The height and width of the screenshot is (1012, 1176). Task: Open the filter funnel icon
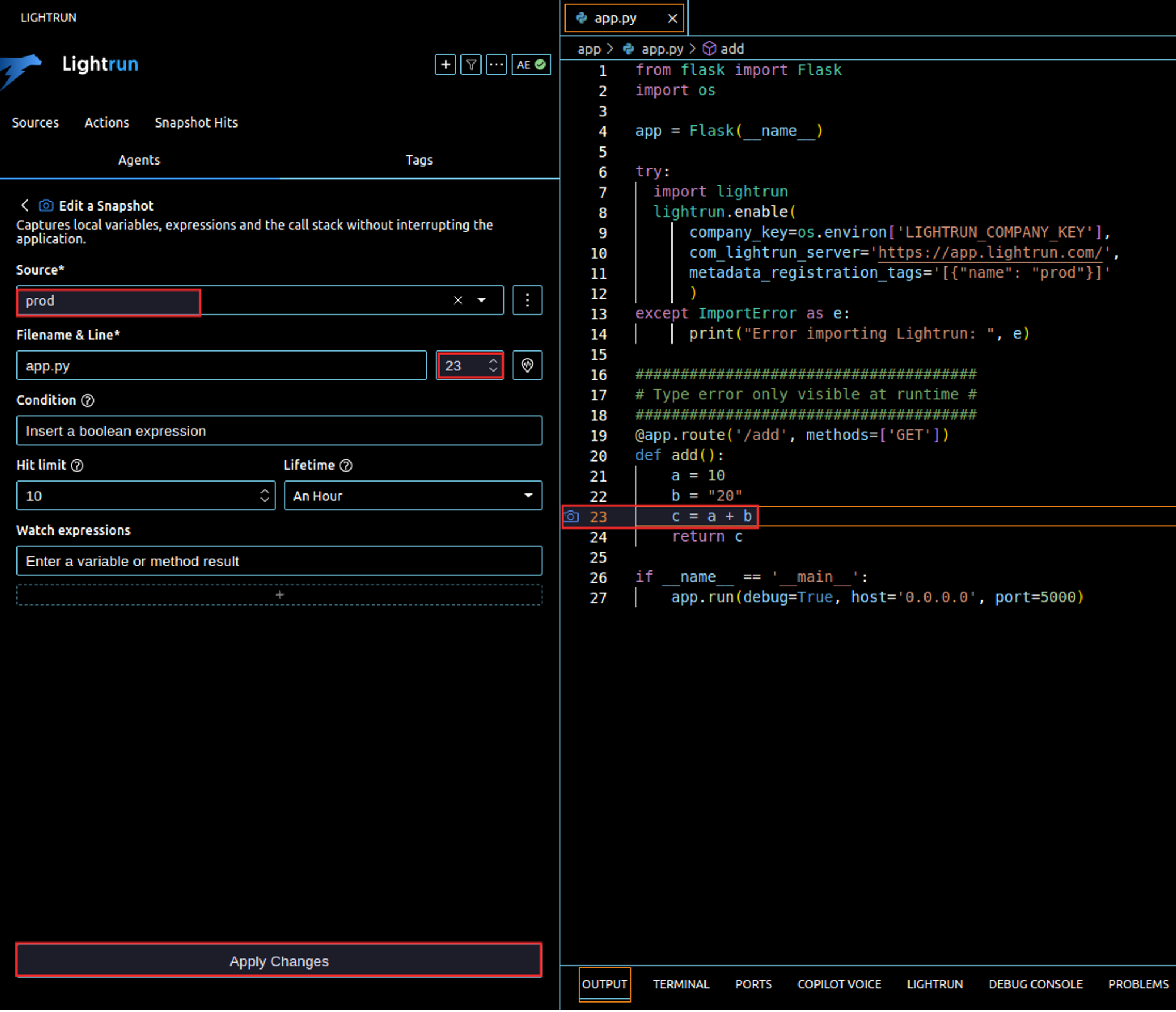click(470, 65)
